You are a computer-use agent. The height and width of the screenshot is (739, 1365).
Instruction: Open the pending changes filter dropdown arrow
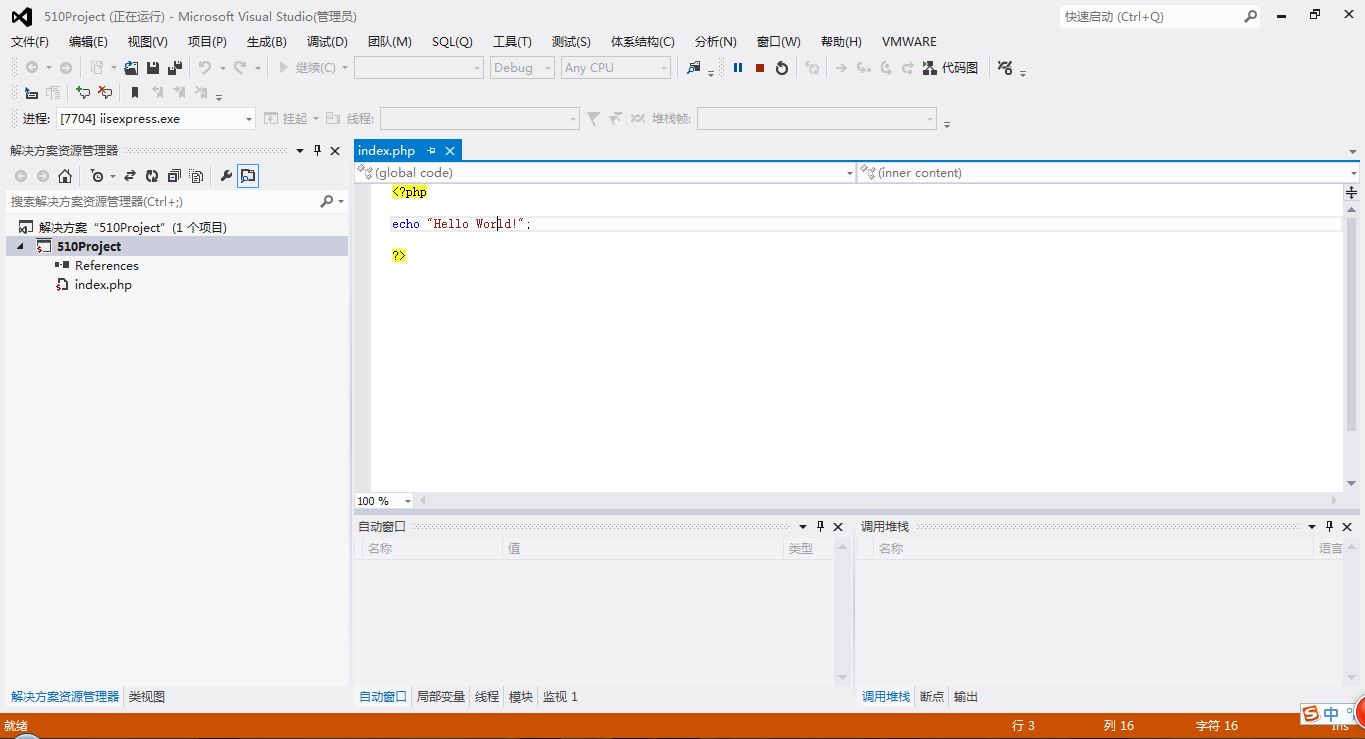coord(112,176)
